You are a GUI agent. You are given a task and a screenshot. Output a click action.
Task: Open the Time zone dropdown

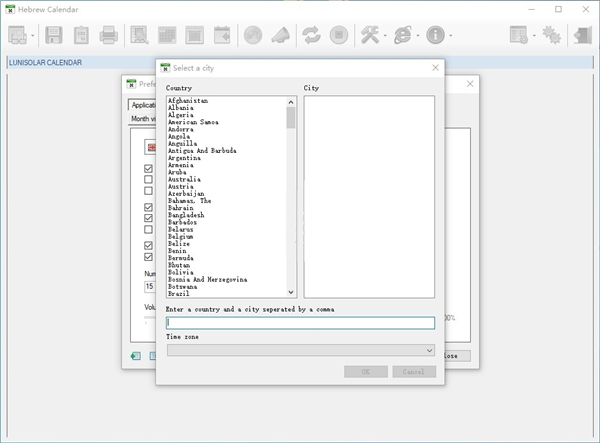point(430,351)
